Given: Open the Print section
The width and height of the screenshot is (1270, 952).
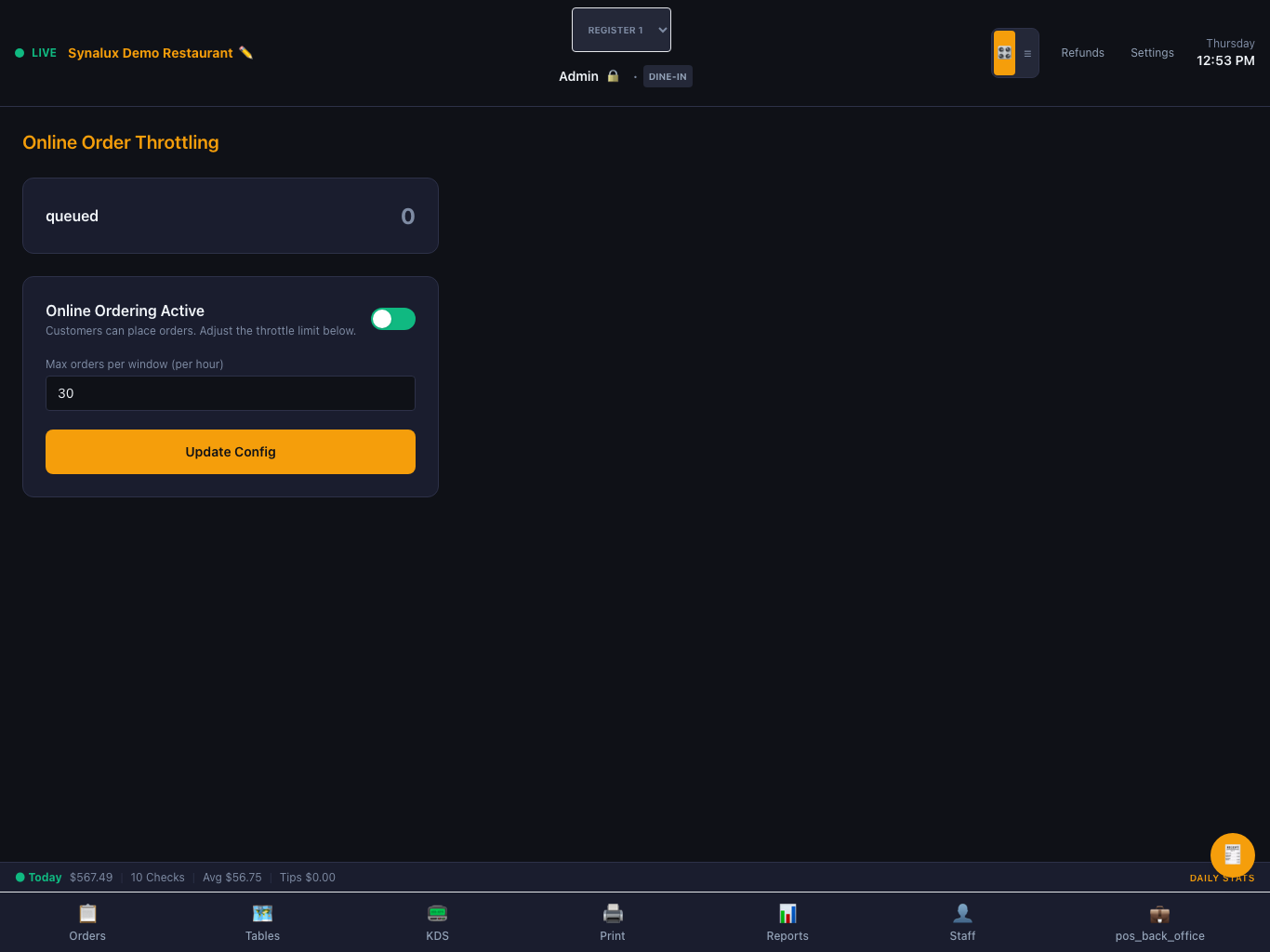Looking at the screenshot, I should [x=613, y=922].
